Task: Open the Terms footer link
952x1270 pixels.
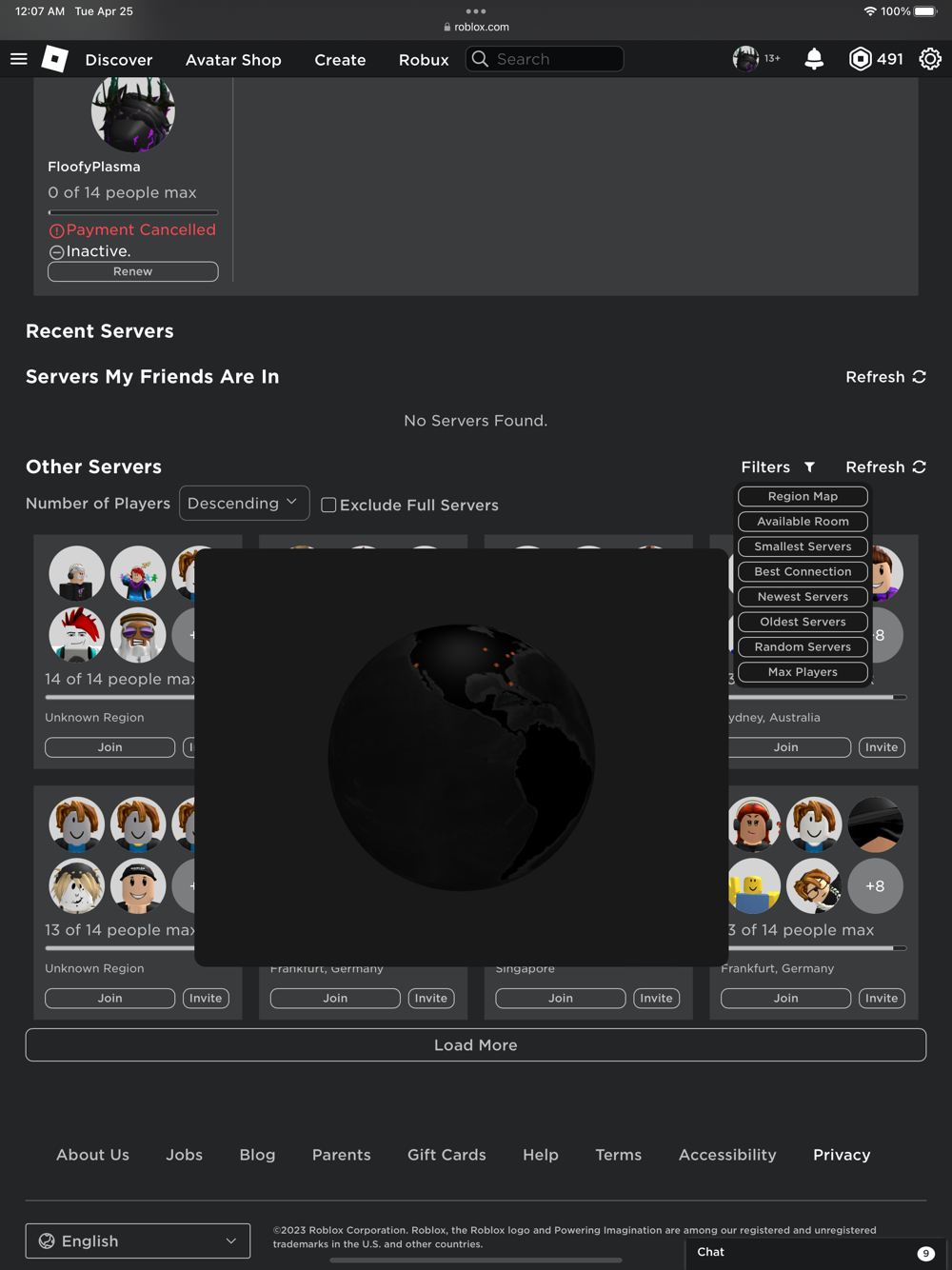Action: [619, 1155]
